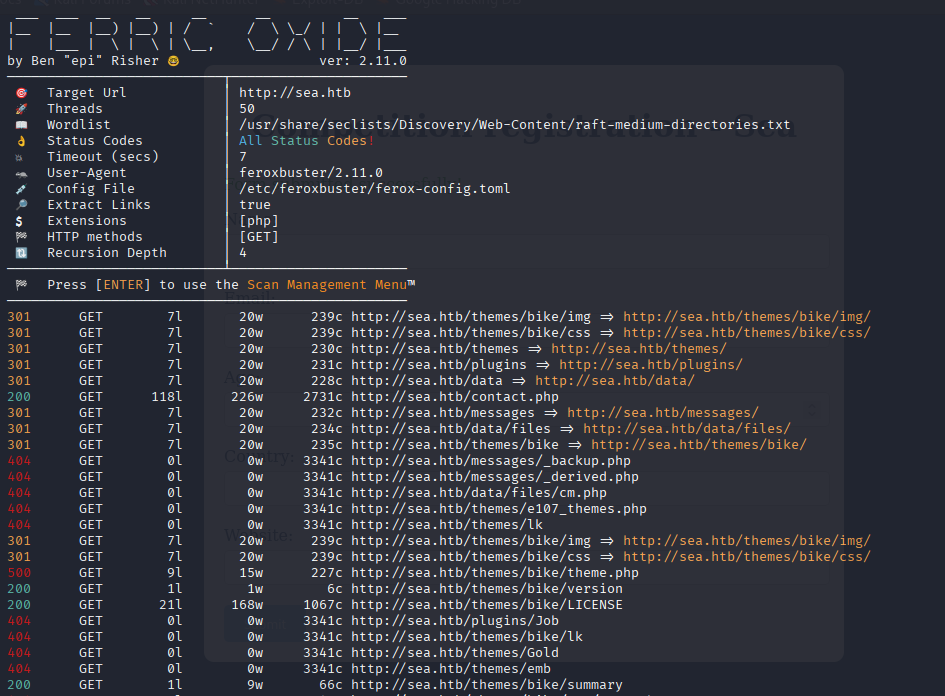Viewport: 945px width, 696px height.
Task: Select the target URL value http://sea.htb
Action: [295, 93]
